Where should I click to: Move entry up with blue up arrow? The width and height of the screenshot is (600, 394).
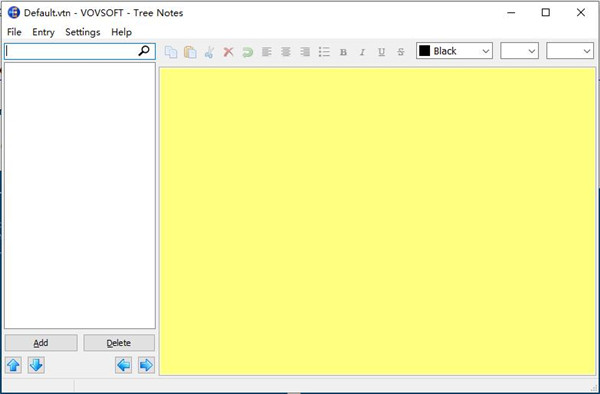pyautogui.click(x=13, y=365)
